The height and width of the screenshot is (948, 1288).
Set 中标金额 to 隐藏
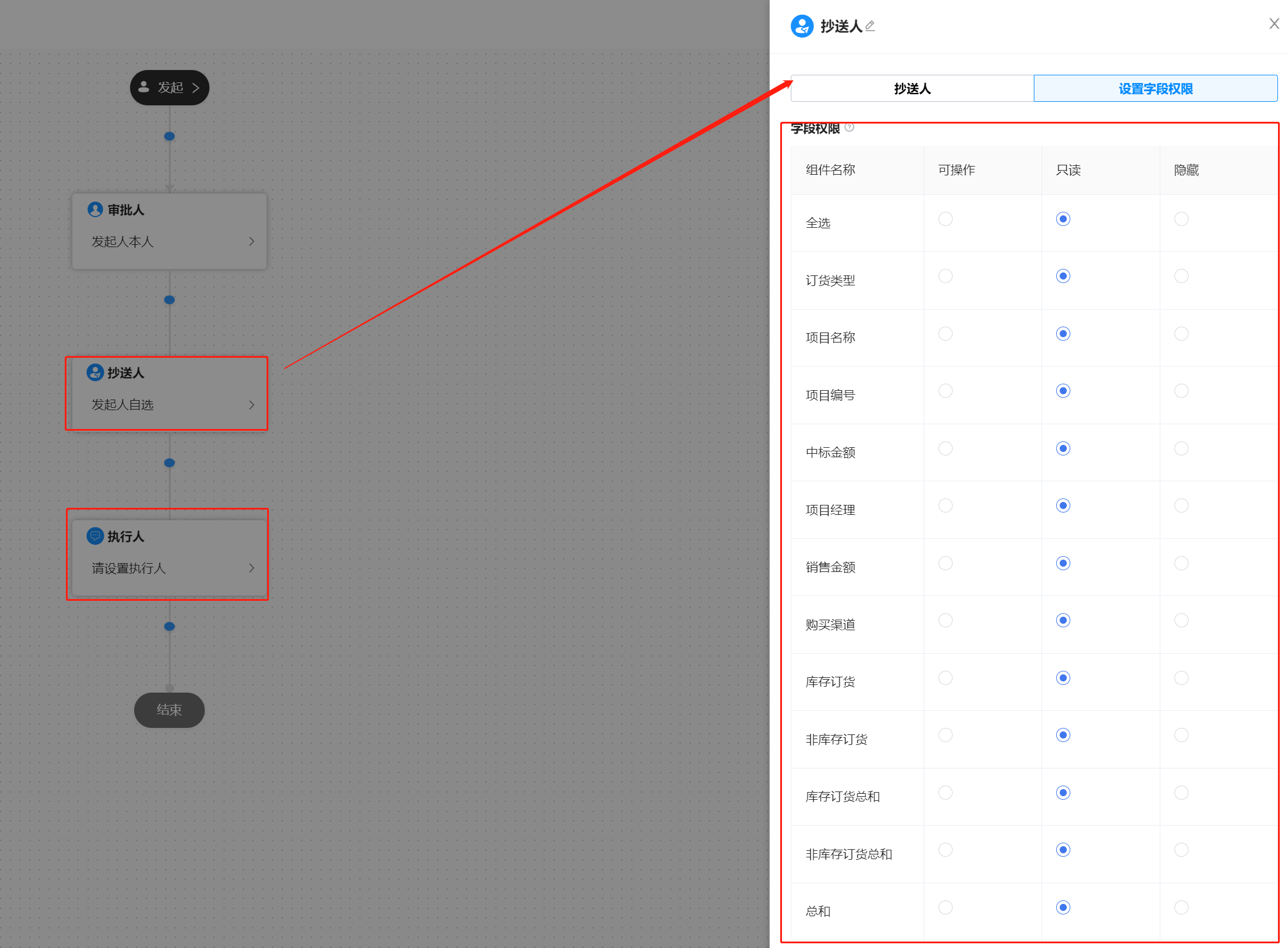[1182, 448]
